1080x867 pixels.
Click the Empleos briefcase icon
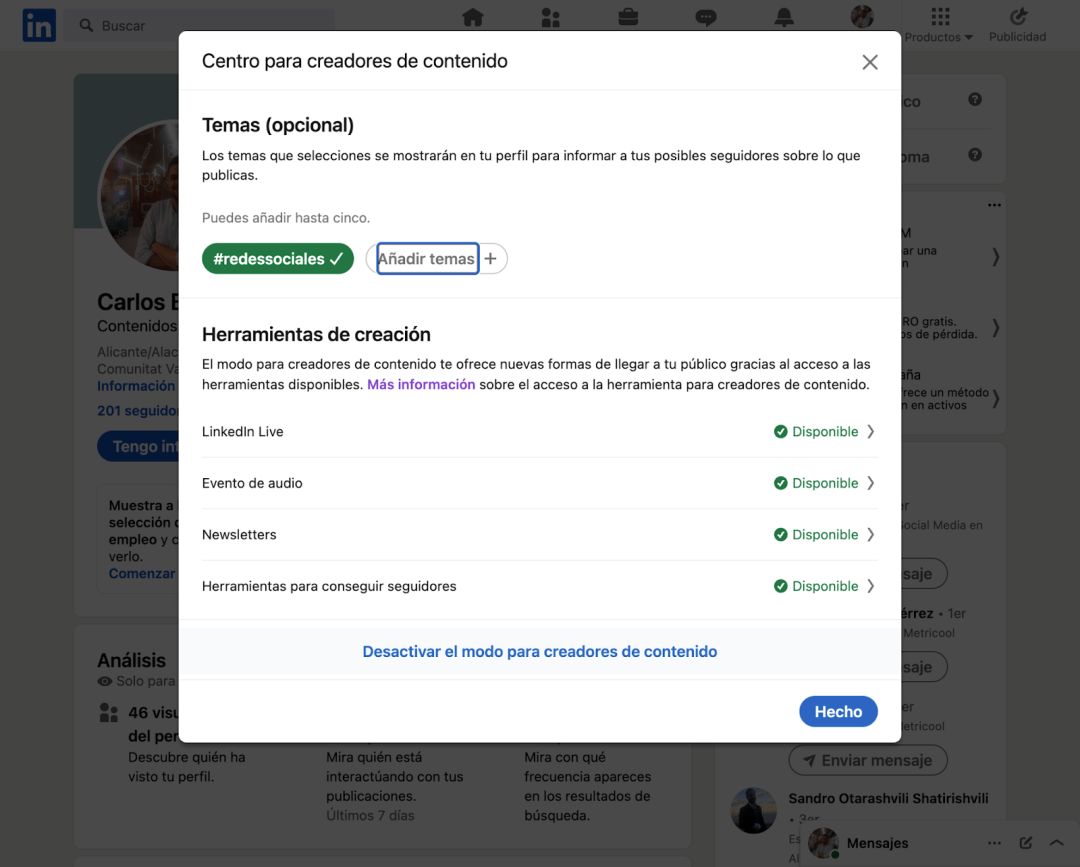tap(628, 17)
